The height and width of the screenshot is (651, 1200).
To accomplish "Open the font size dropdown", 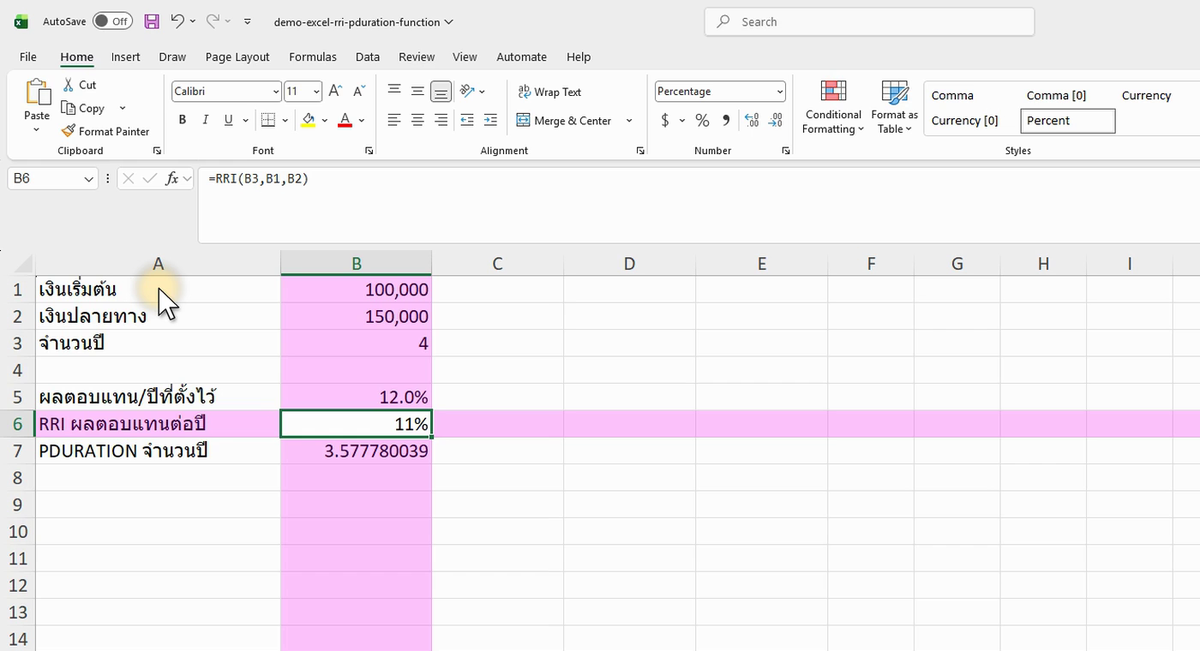I will pos(316,91).
